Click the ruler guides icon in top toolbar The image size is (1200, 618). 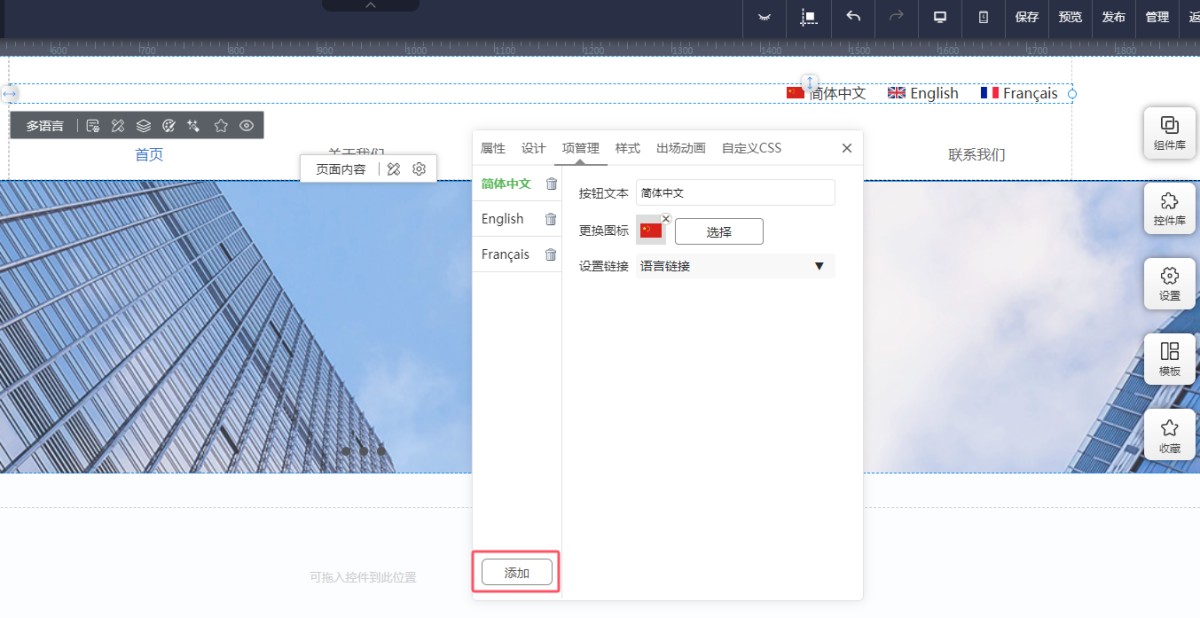pyautogui.click(x=809, y=17)
